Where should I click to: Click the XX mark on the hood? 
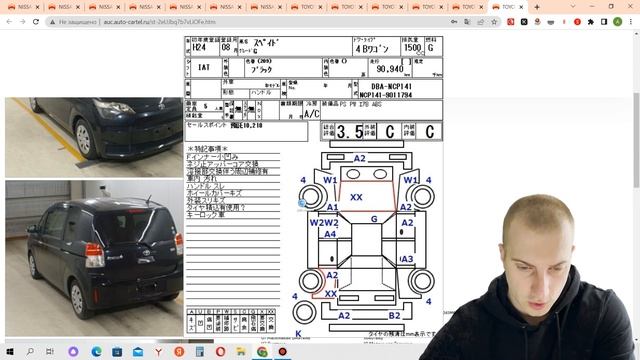(x=356, y=197)
